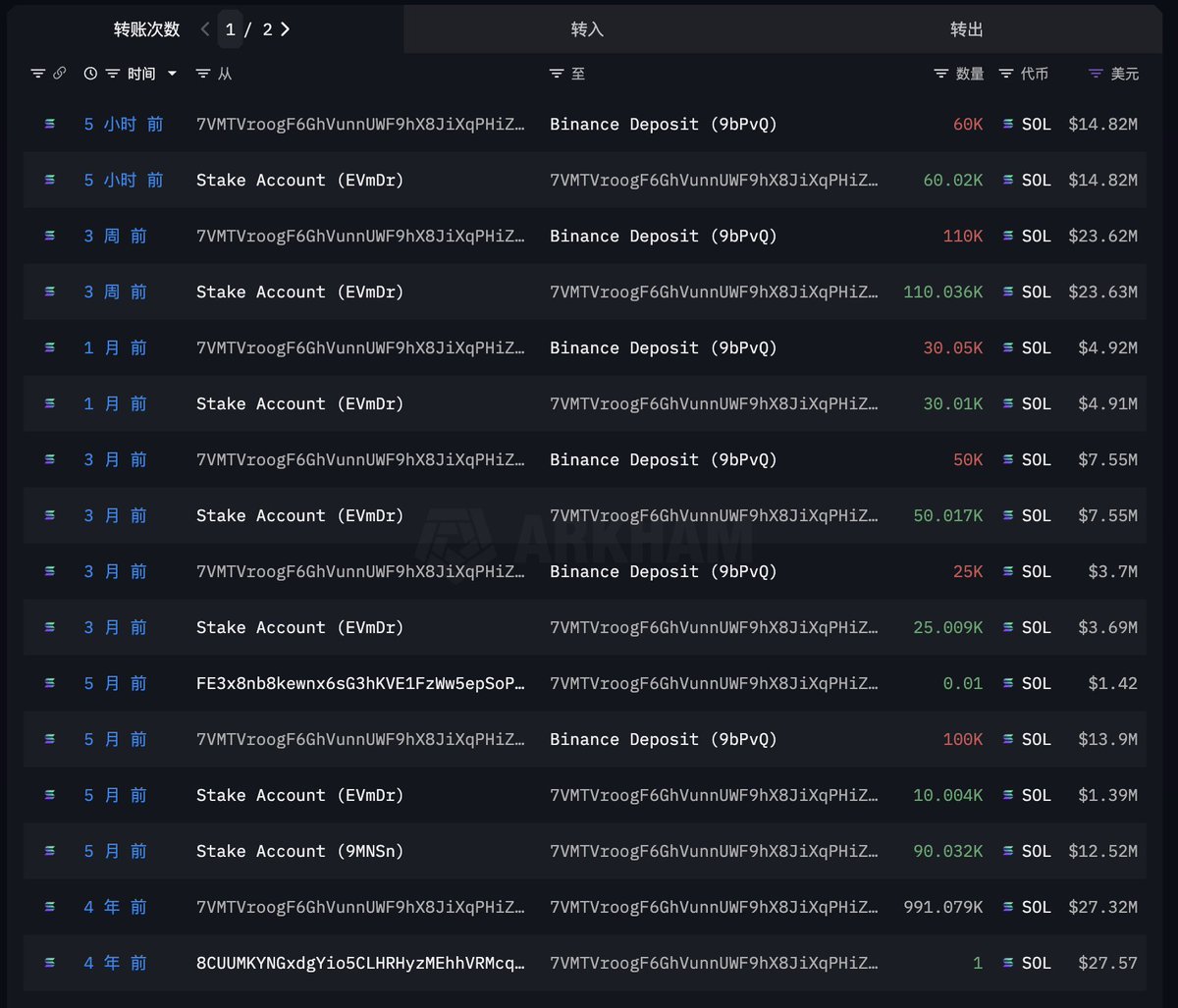Click SOL token icon in $23.62M row
This screenshot has height=1008, width=1178.
1007,236
